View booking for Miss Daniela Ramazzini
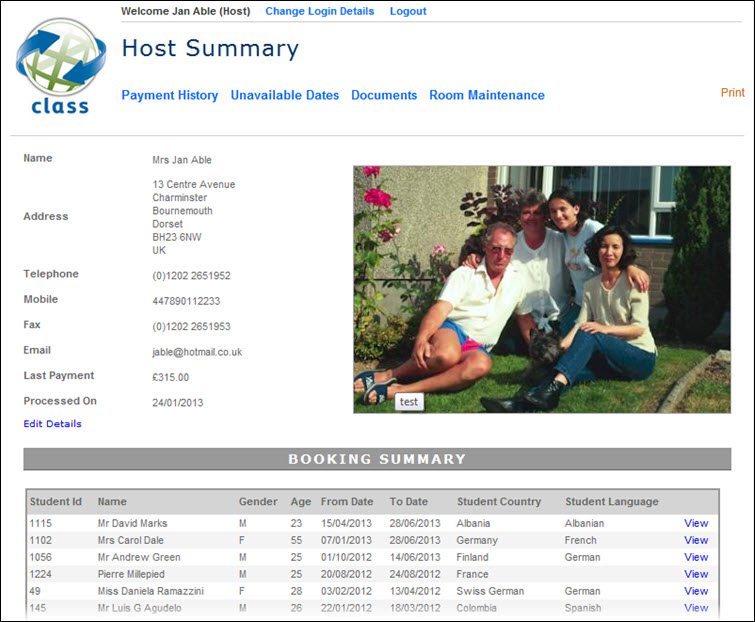755x622 pixels. click(x=696, y=591)
